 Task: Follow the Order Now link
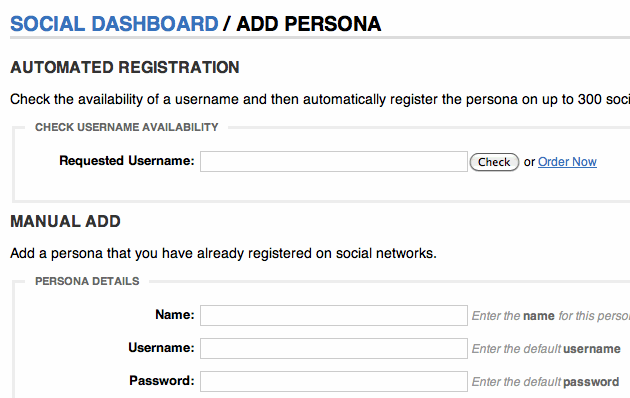coord(567,161)
